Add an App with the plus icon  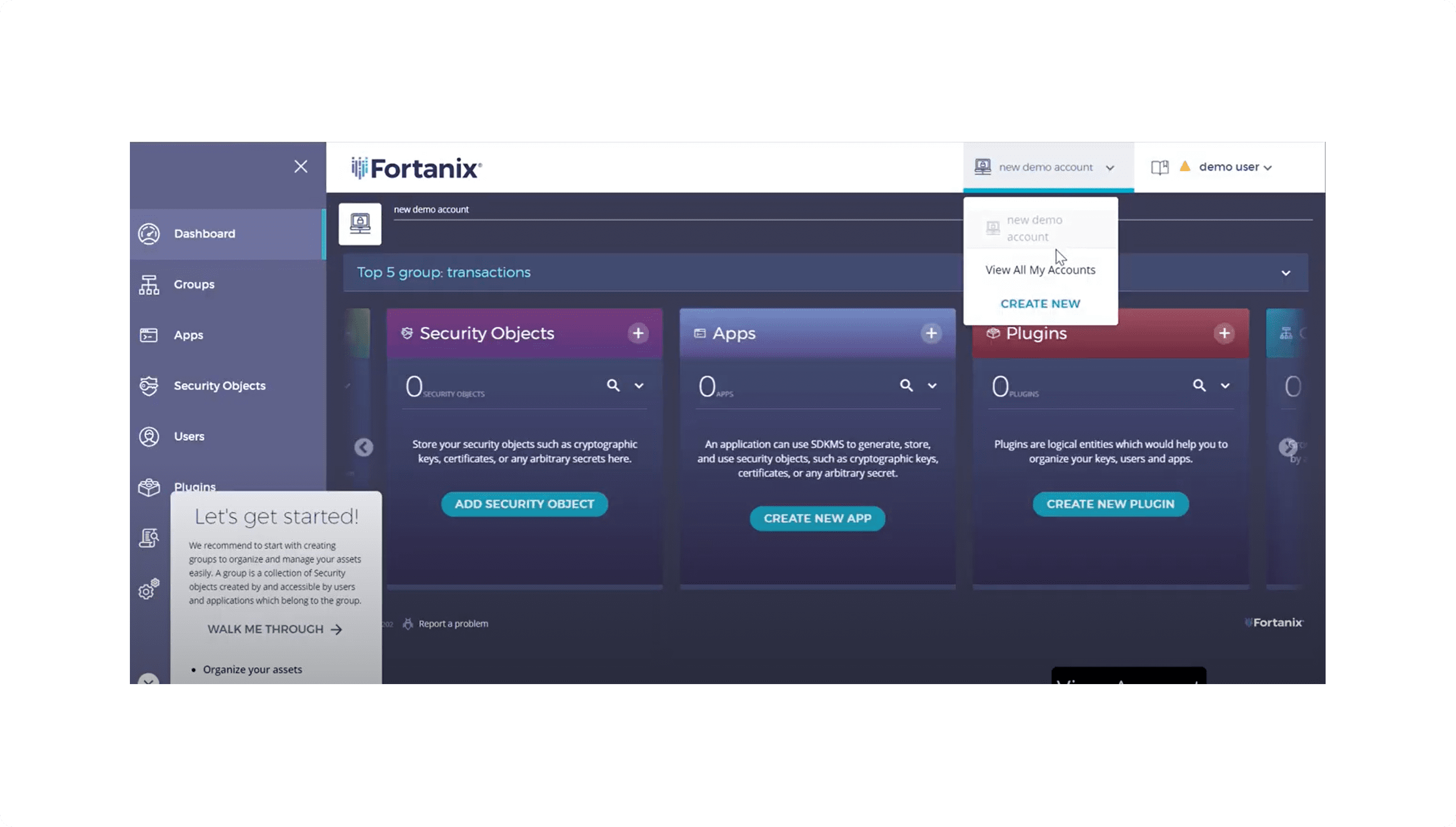coord(930,334)
